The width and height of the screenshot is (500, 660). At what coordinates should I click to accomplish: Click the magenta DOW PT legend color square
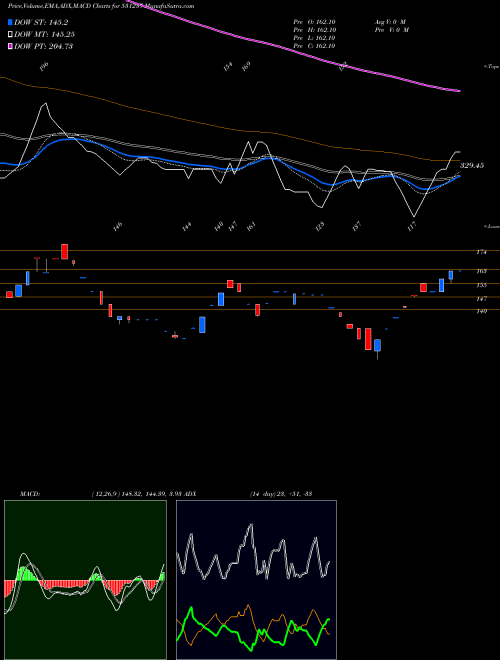click(10, 46)
